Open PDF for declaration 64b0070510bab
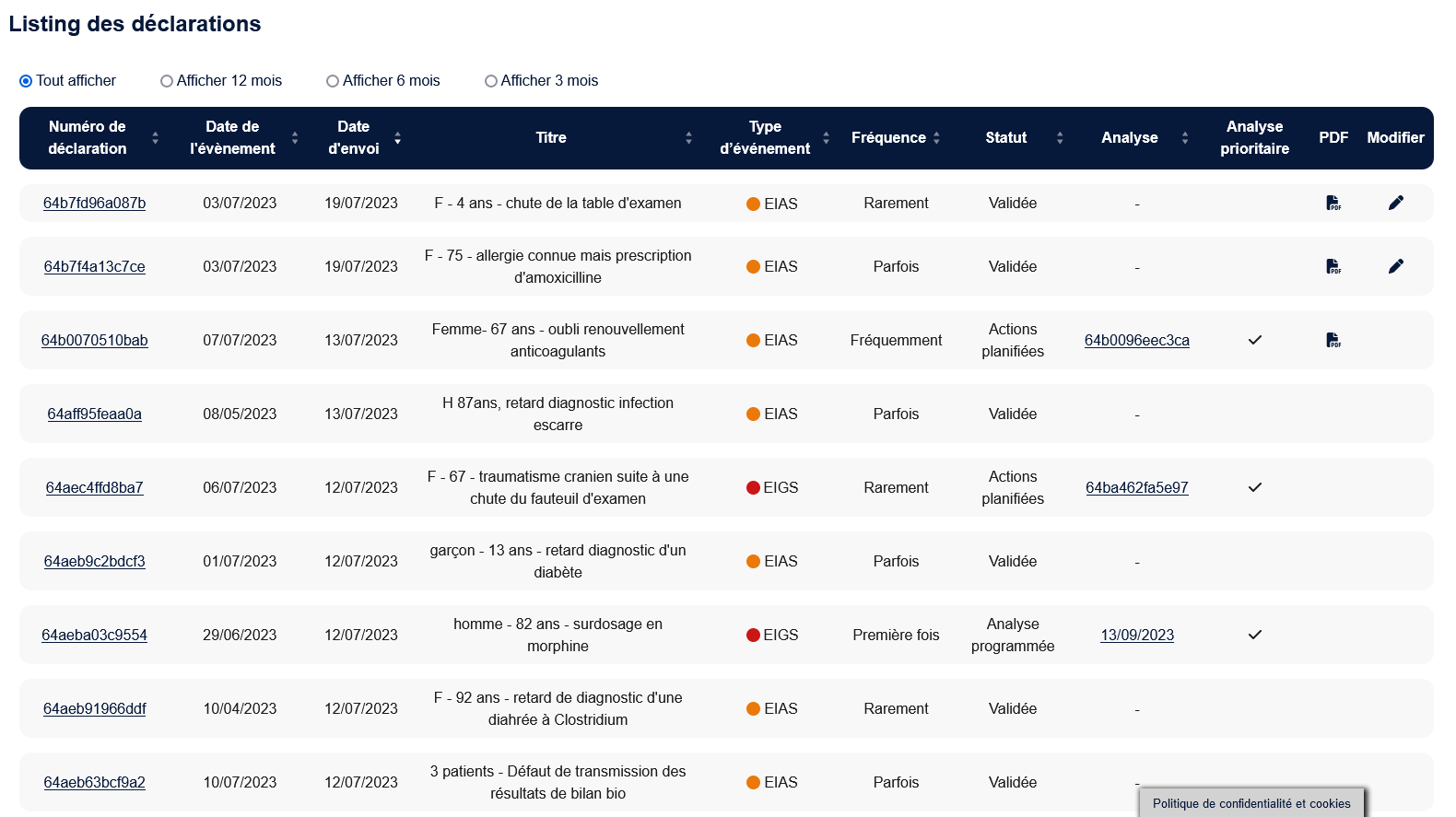The height and width of the screenshot is (817, 1456). tap(1333, 340)
